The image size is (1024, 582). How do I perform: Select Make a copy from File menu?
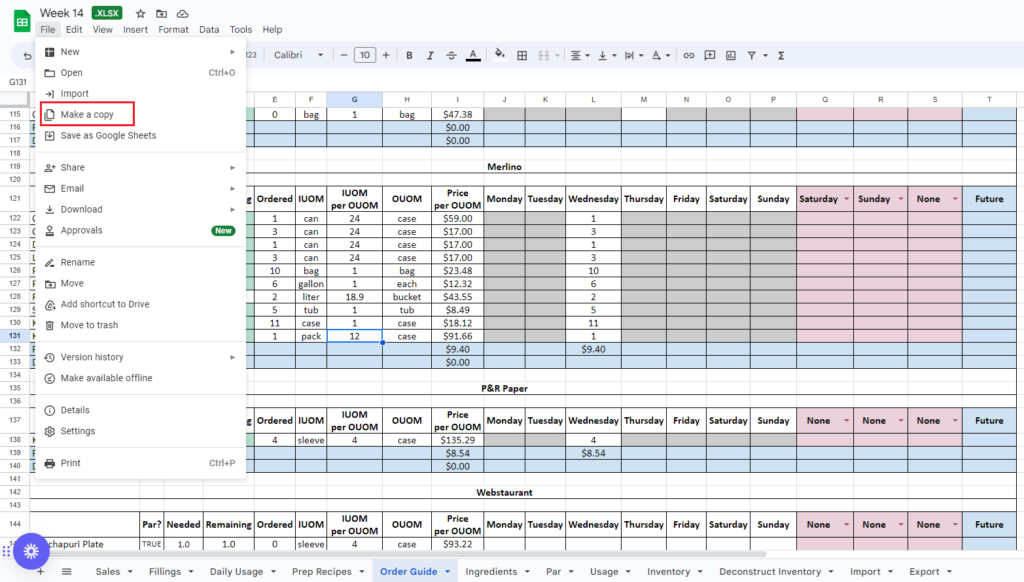(x=87, y=114)
